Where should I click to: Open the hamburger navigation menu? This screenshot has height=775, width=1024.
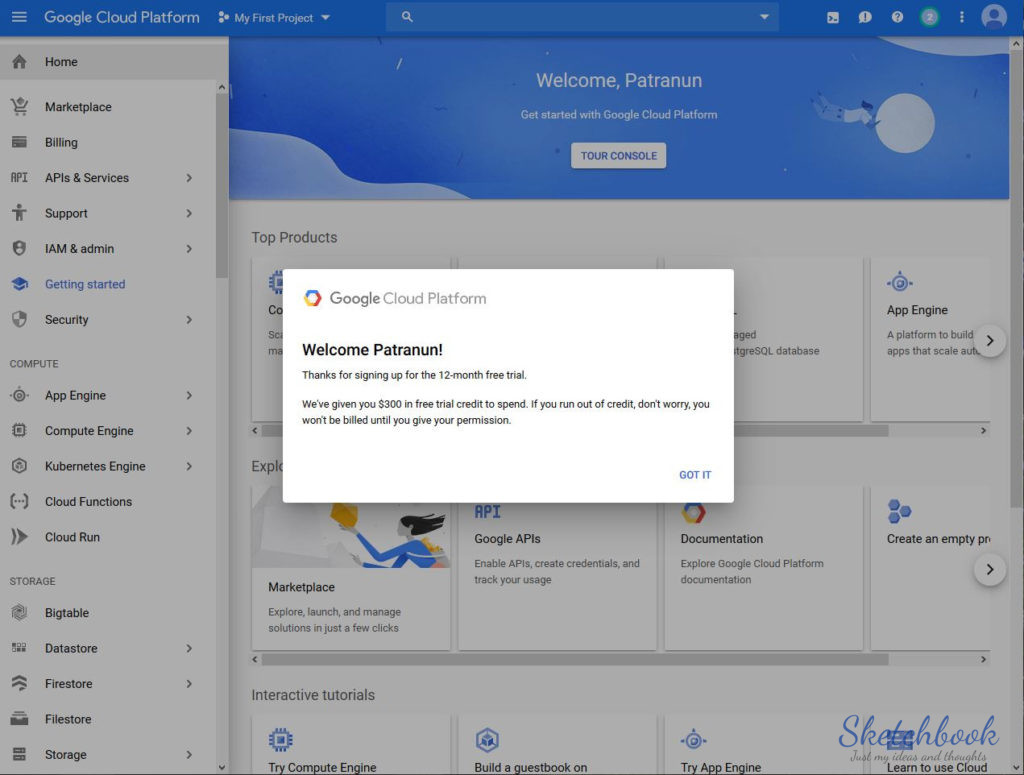click(19, 17)
